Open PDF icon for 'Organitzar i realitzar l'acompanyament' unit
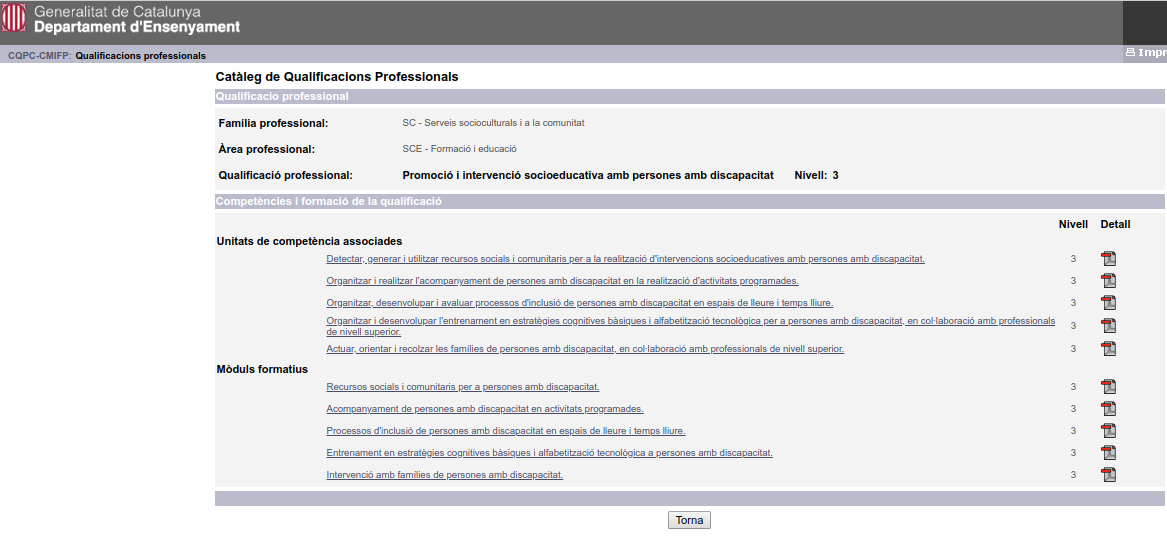The height and width of the screenshot is (542, 1167). 1108,281
